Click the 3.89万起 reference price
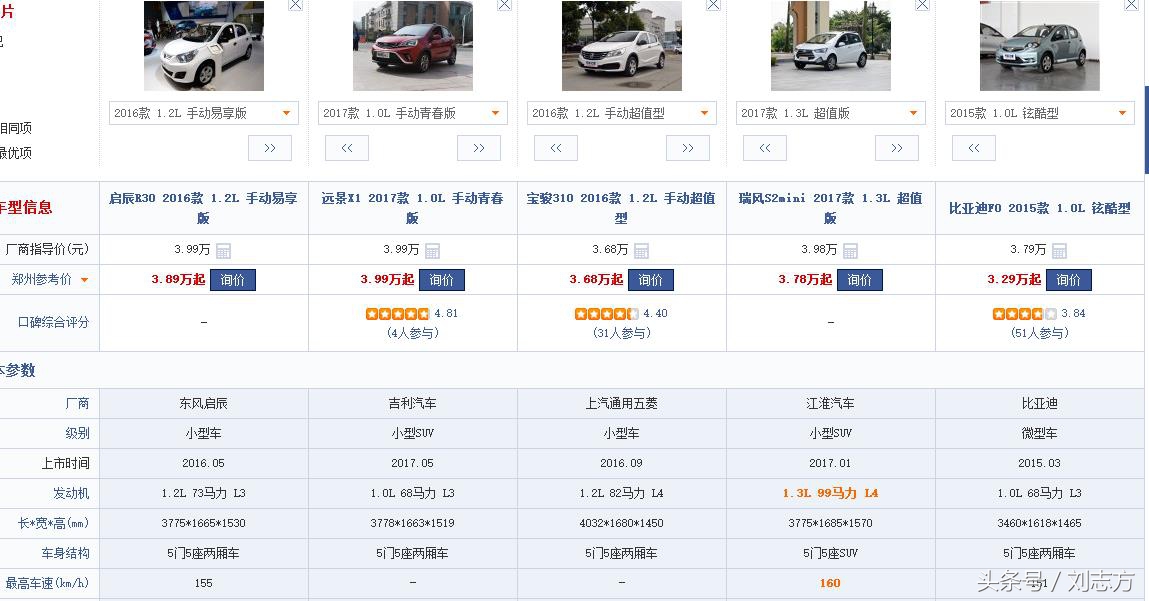Screen dimensions: 1149x601 [178, 279]
